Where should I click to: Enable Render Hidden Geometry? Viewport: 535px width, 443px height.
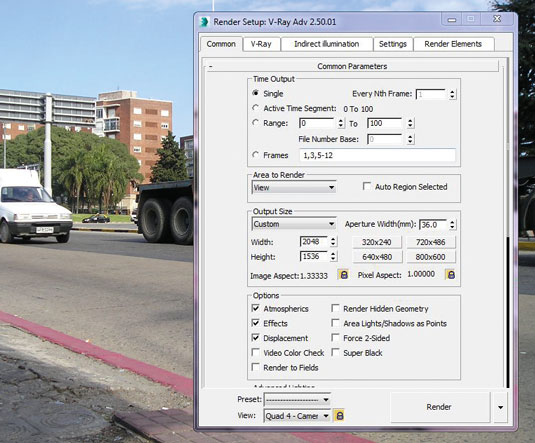point(335,308)
